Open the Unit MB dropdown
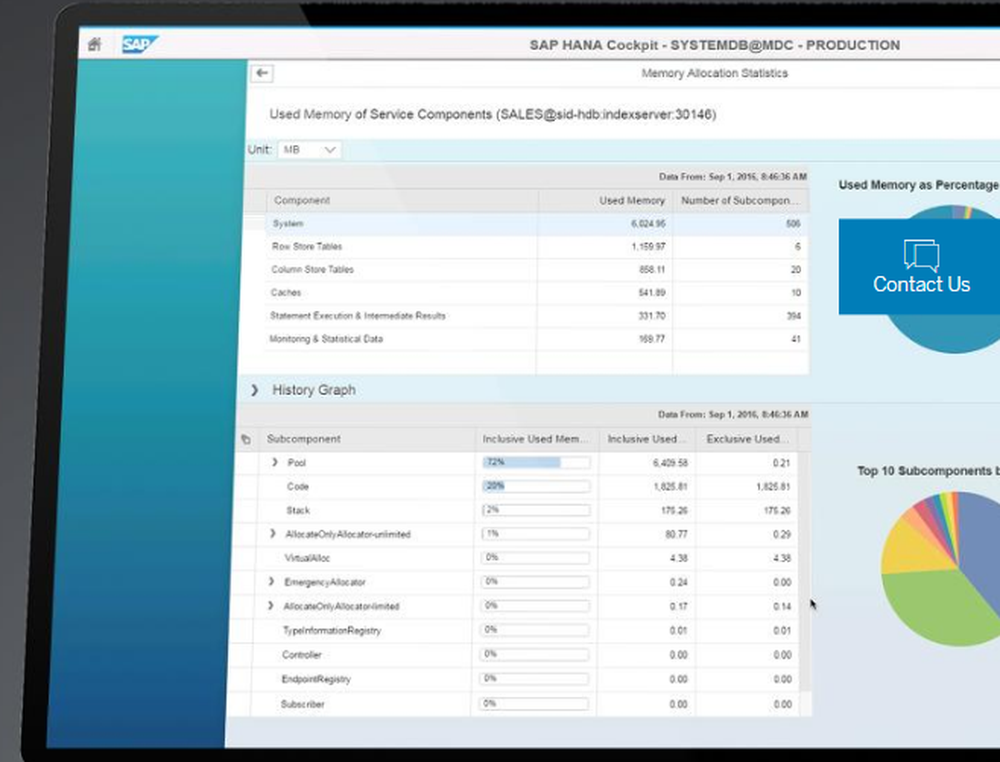Screen dimensions: 1000x762 pos(309,150)
